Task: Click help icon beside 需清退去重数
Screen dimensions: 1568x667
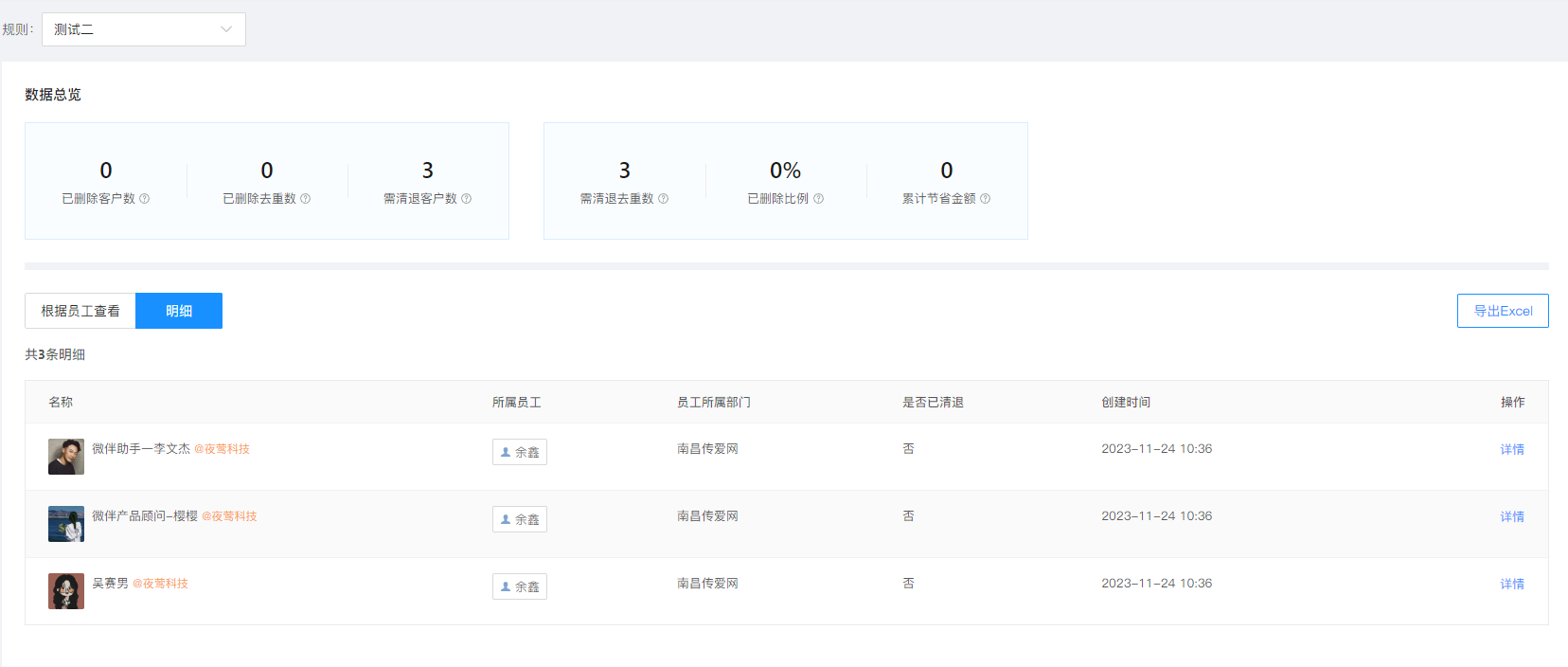Action: point(664,199)
